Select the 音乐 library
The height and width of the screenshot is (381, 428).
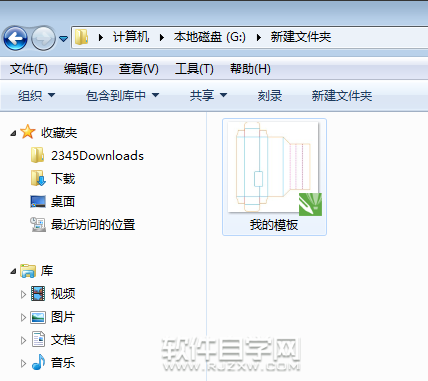63,362
